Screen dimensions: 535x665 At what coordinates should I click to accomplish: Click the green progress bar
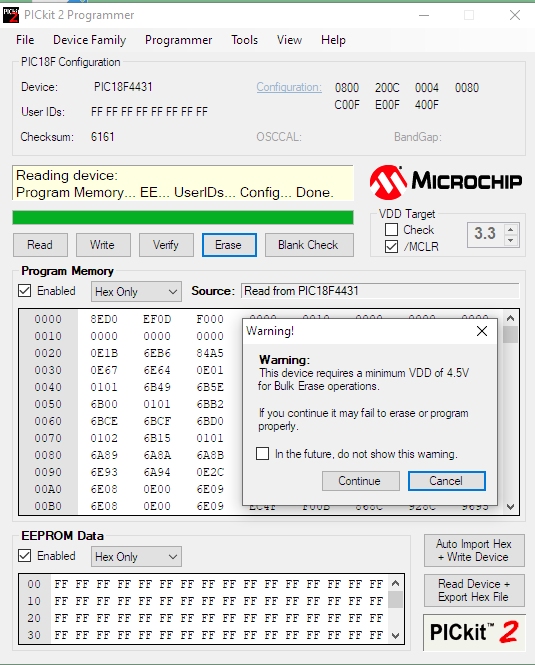183,217
